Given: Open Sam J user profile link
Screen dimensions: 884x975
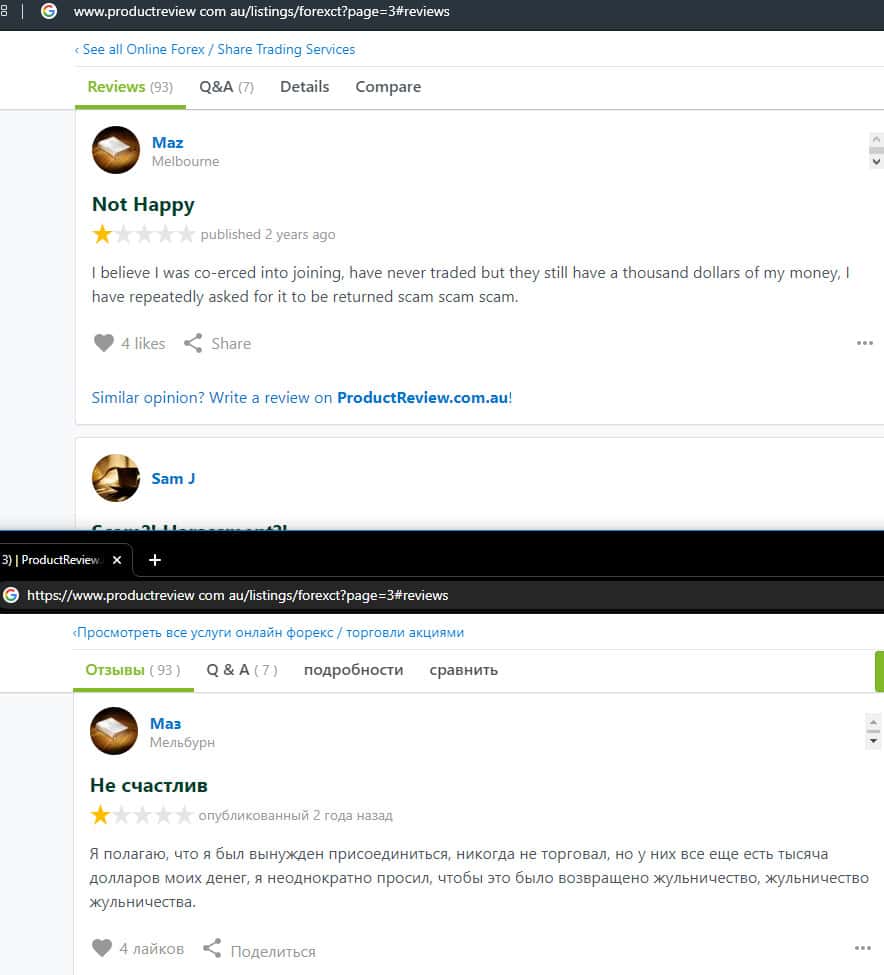Looking at the screenshot, I should (x=173, y=478).
